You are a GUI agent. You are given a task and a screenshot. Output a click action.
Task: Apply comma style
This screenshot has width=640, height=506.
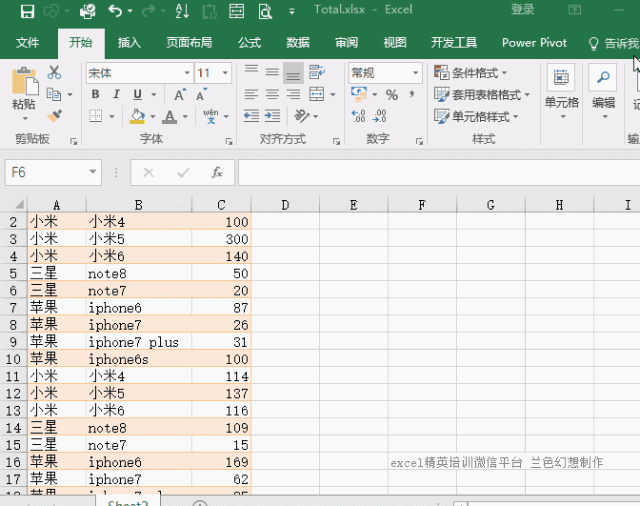[x=412, y=95]
